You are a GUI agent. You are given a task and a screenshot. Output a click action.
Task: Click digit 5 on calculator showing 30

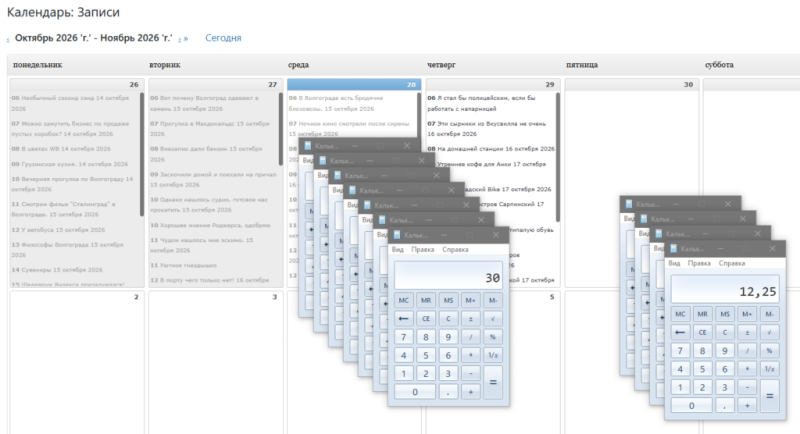pos(426,355)
